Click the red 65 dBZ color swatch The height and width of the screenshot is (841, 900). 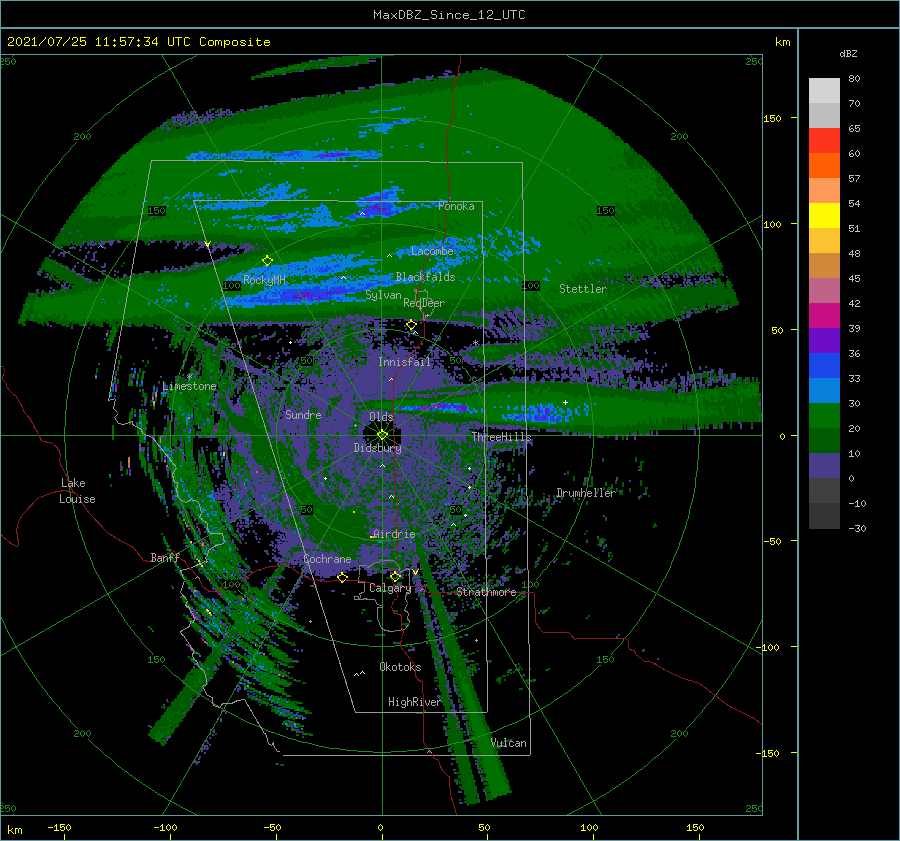824,141
